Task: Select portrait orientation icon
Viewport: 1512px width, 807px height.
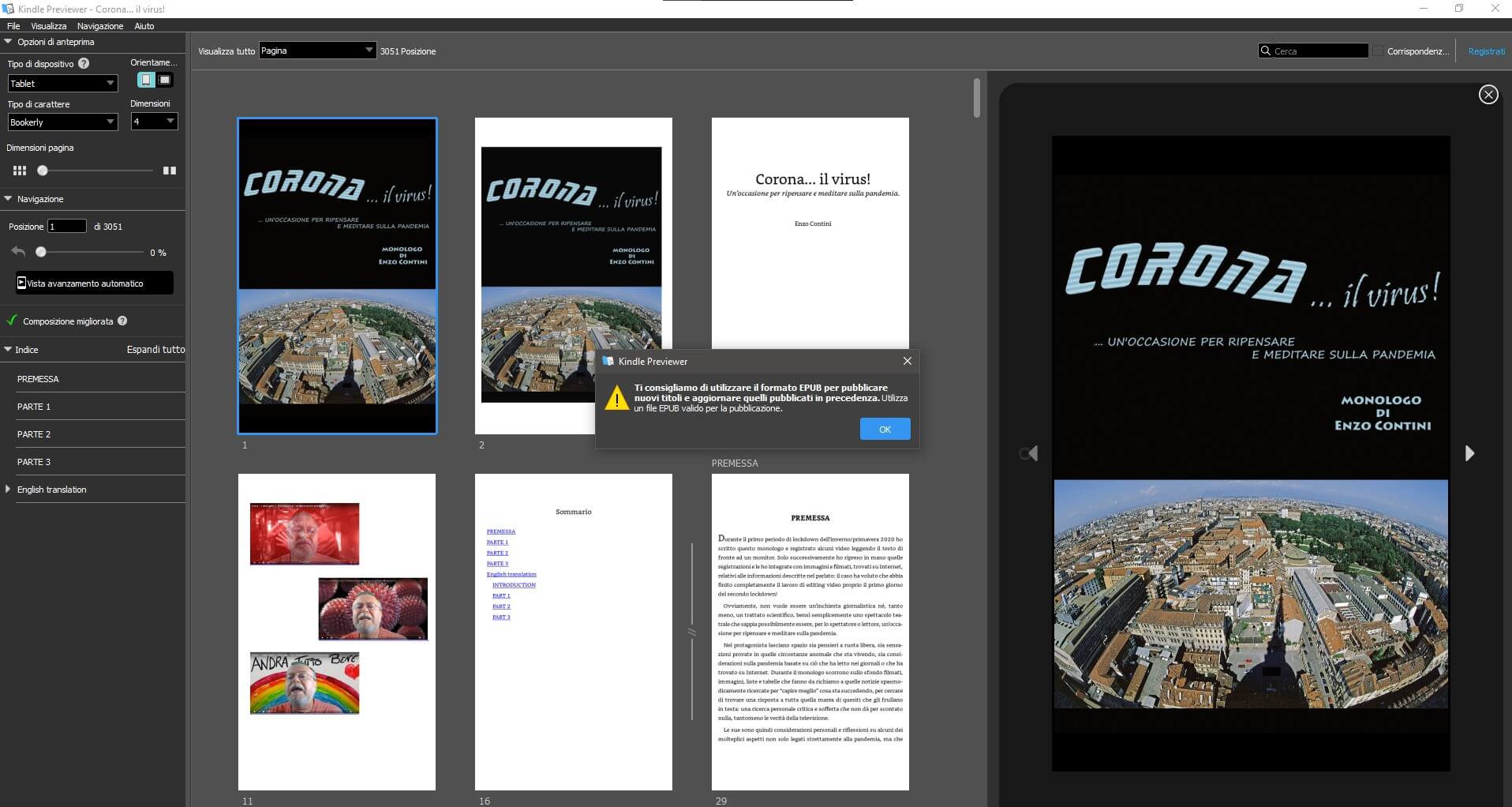Action: pyautogui.click(x=146, y=80)
